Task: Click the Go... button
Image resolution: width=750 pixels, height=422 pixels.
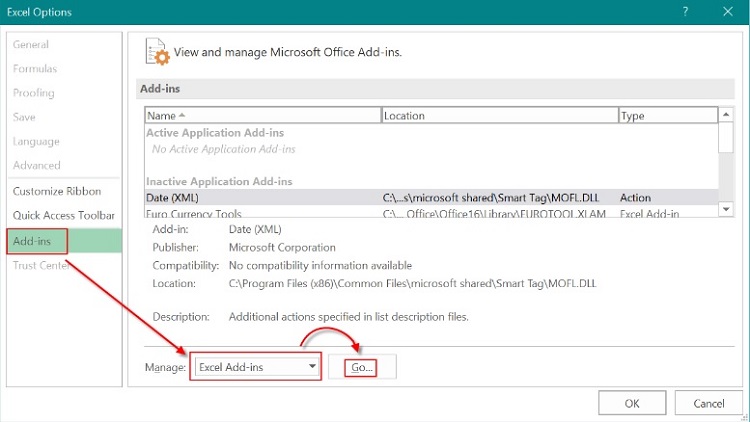Action: coord(362,367)
